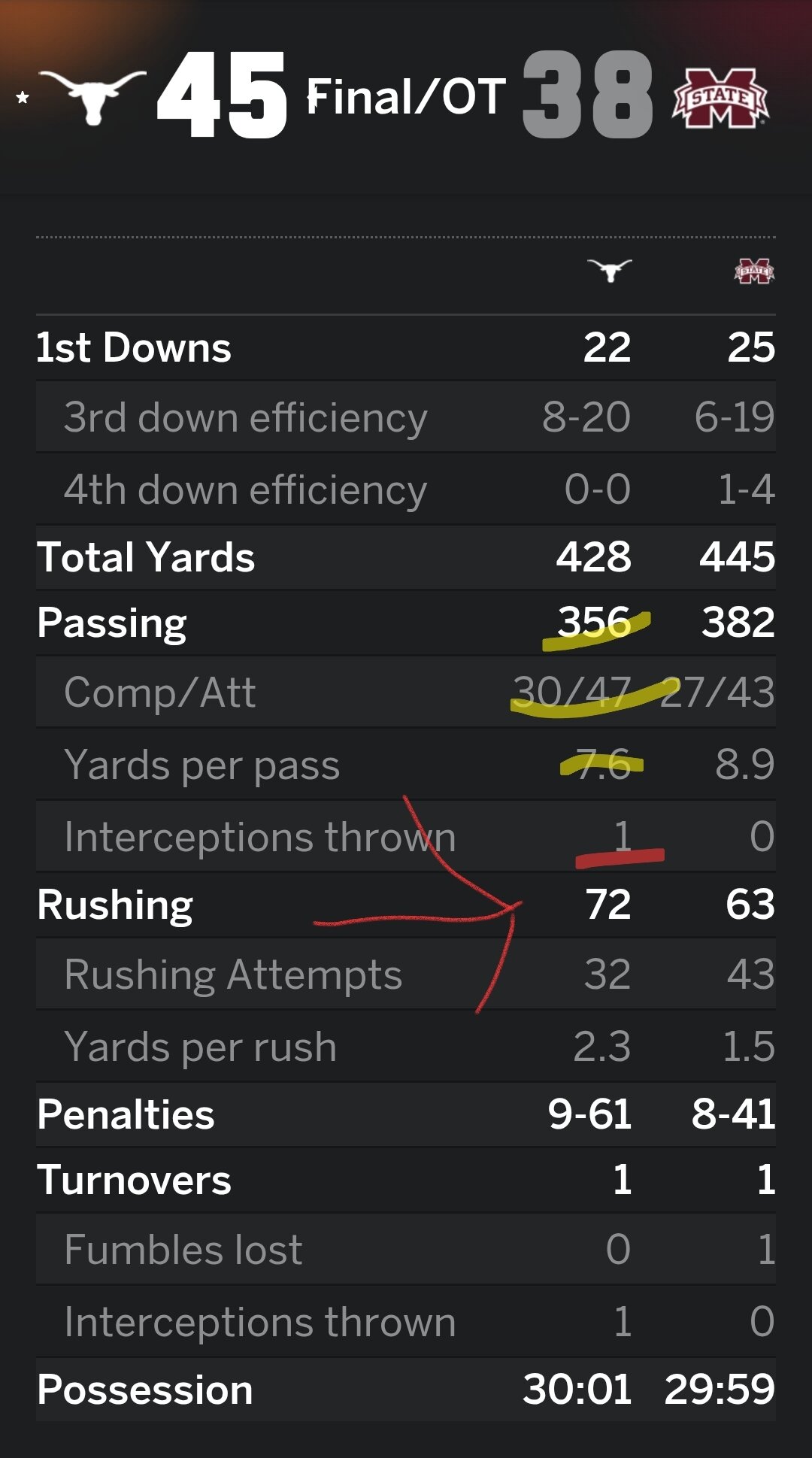Click the Comp/Att row label

coord(159,692)
